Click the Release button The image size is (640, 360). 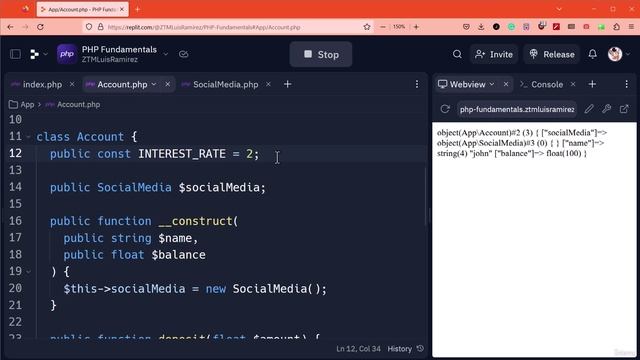(x=552, y=54)
